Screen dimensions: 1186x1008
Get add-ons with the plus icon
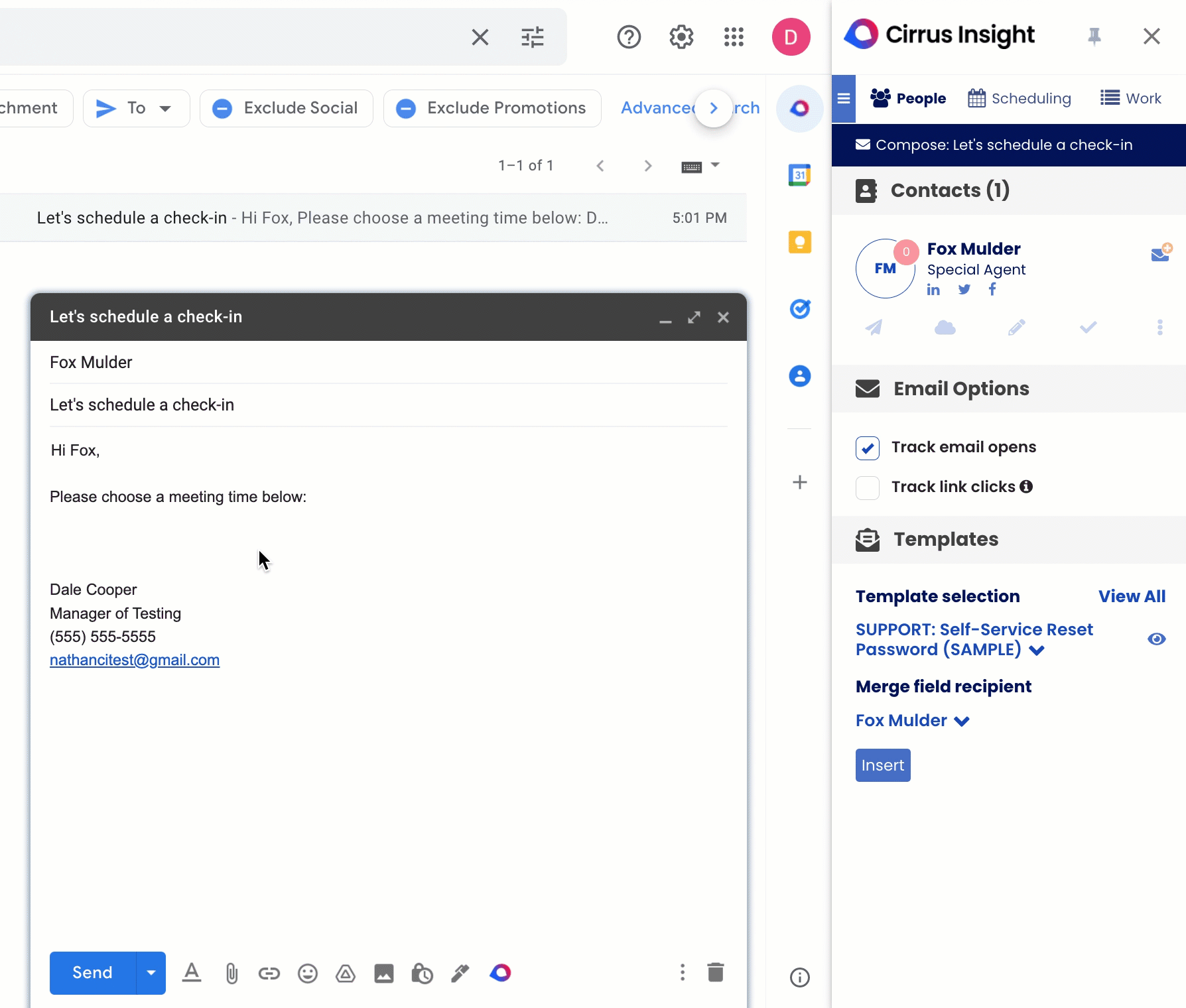coord(800,482)
